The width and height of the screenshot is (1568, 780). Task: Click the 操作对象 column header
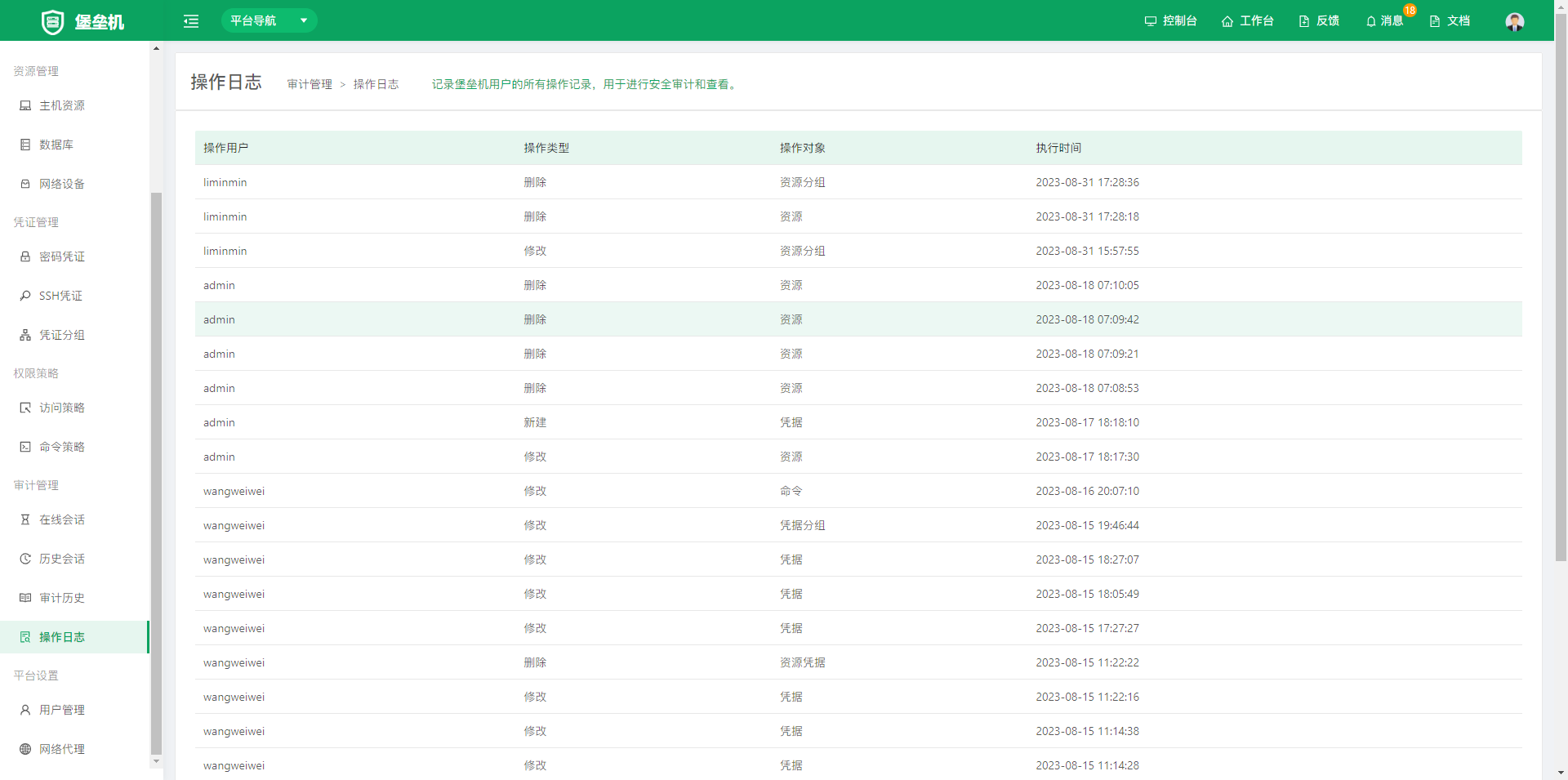point(802,148)
